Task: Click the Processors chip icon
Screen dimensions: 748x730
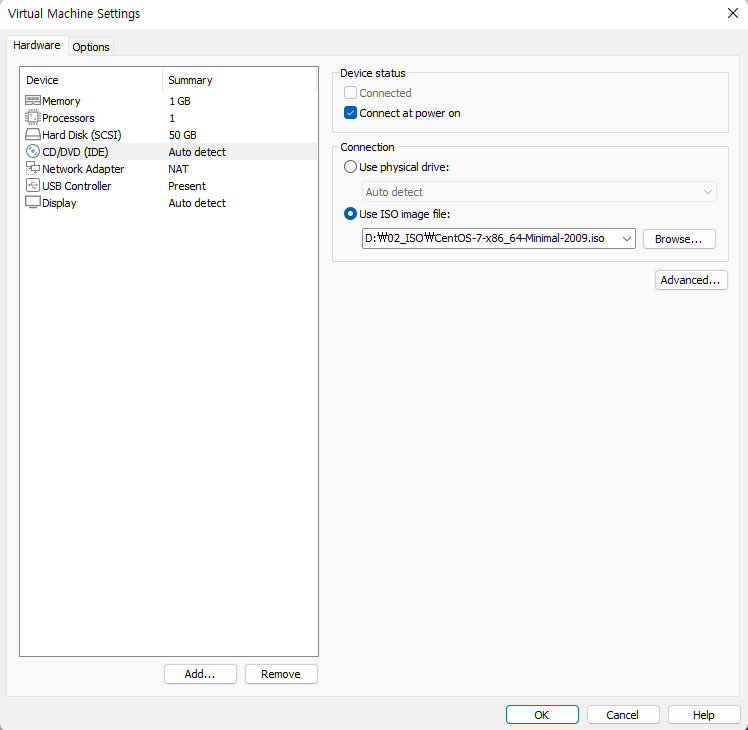Action: pyautogui.click(x=32, y=117)
